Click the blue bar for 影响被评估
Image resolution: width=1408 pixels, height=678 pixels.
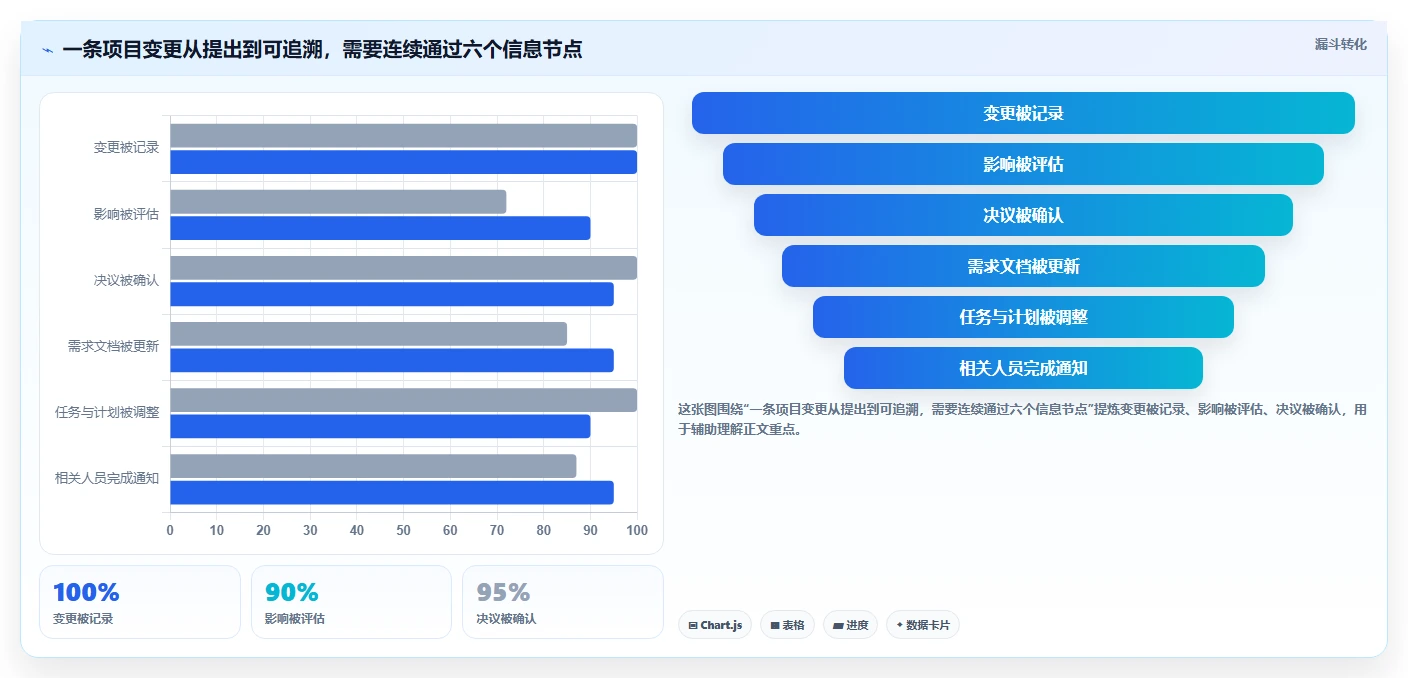pyautogui.click(x=380, y=228)
